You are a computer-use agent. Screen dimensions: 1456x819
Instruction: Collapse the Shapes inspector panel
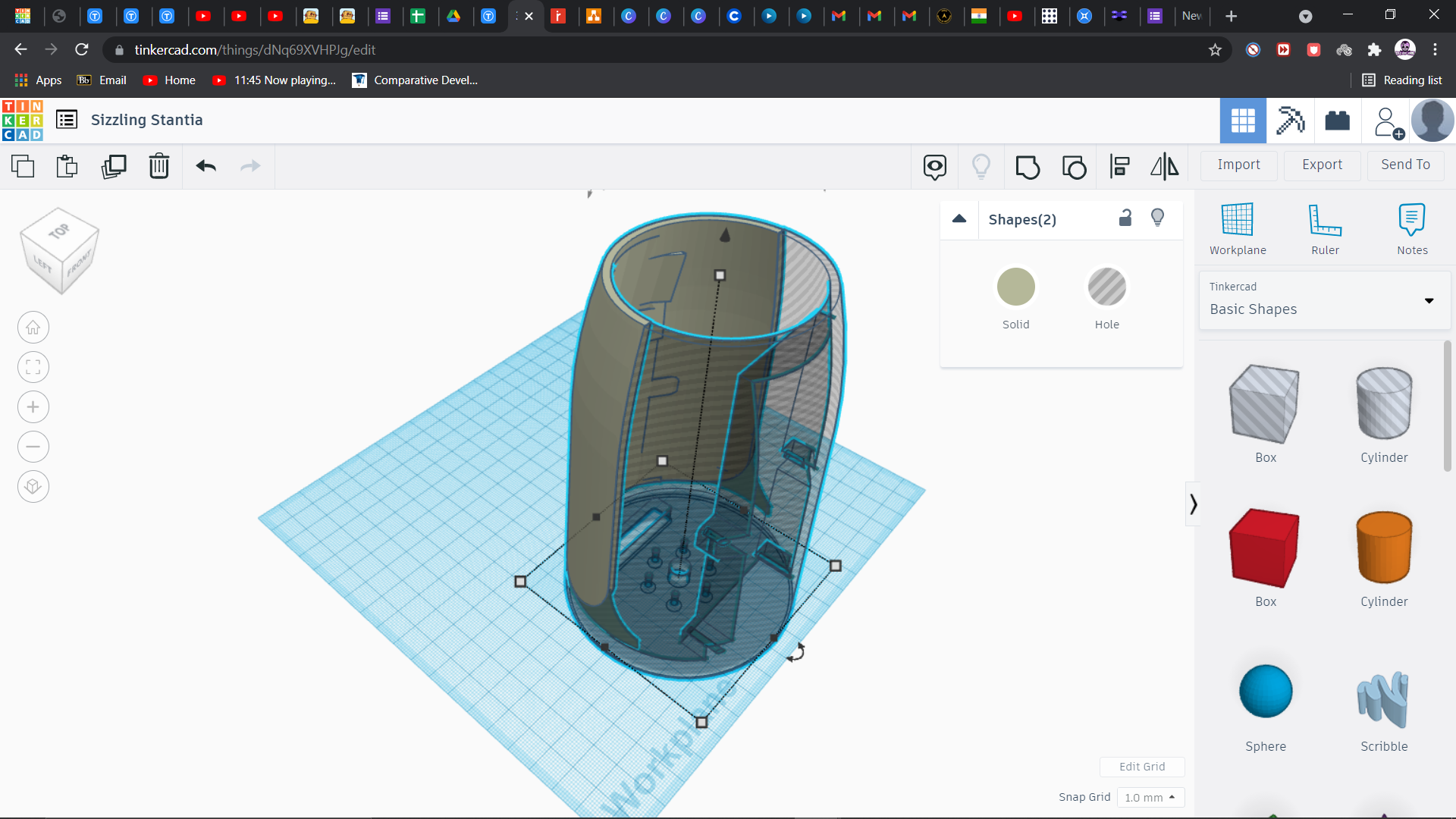pos(959,219)
